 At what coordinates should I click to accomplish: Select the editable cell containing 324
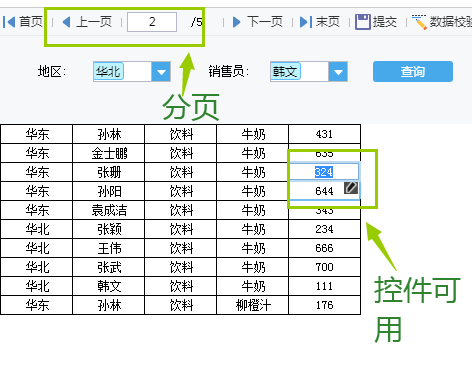point(324,172)
